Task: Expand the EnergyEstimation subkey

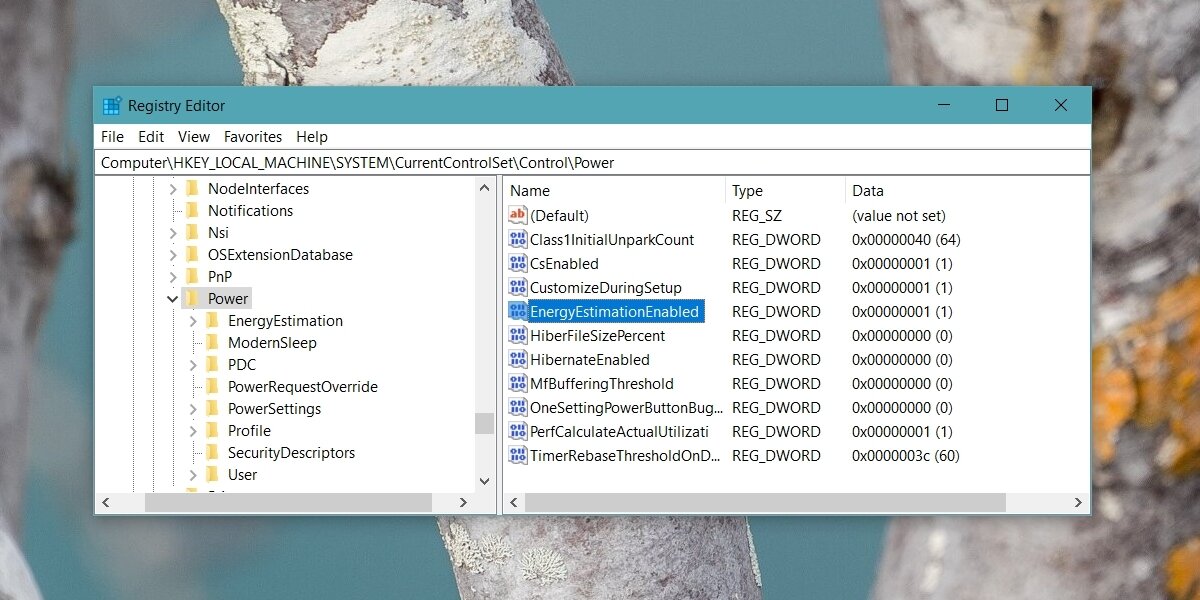Action: (x=193, y=321)
